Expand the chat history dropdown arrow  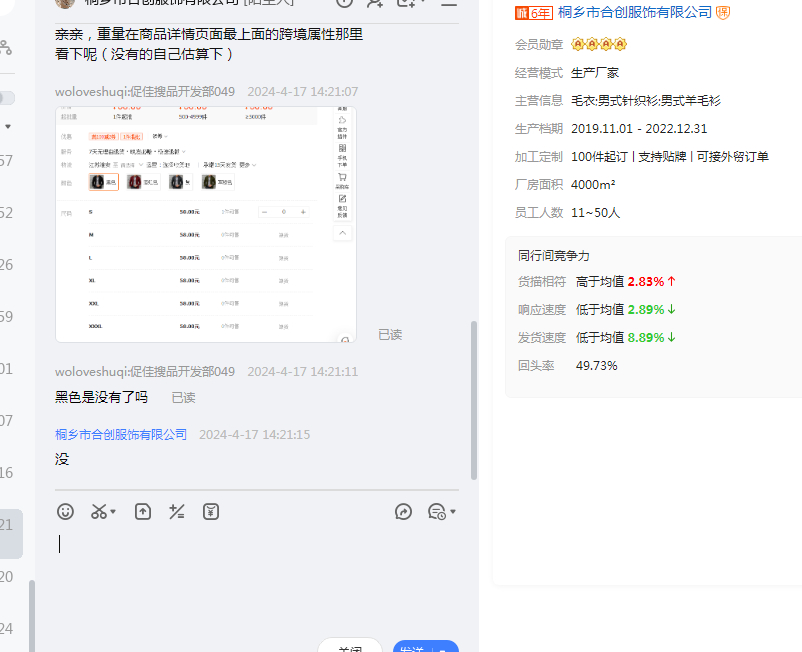(453, 512)
